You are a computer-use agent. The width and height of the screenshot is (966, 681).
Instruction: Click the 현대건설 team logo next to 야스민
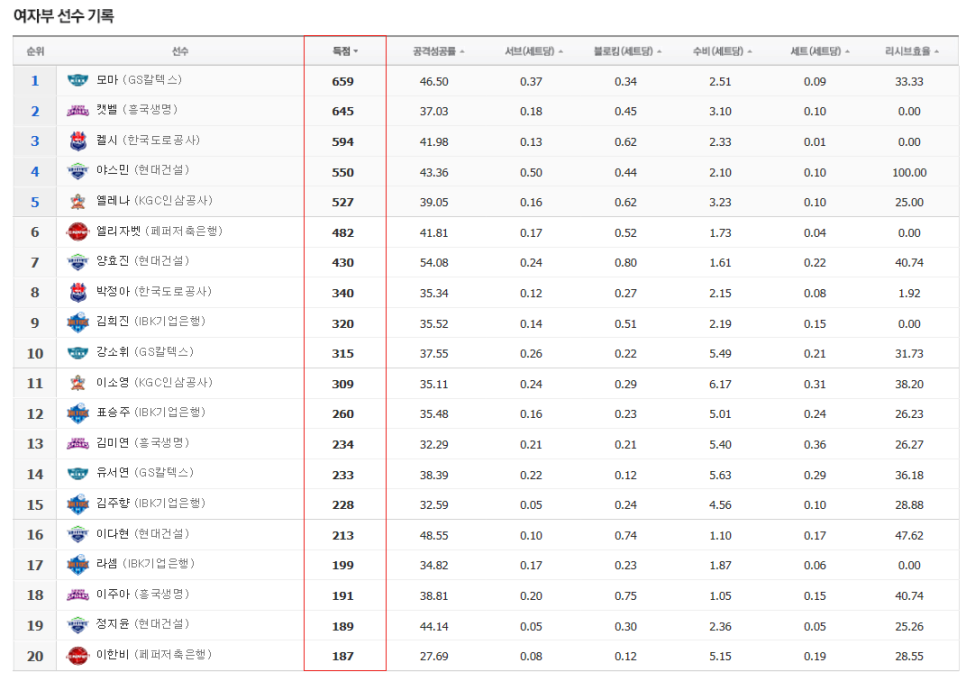pos(80,170)
